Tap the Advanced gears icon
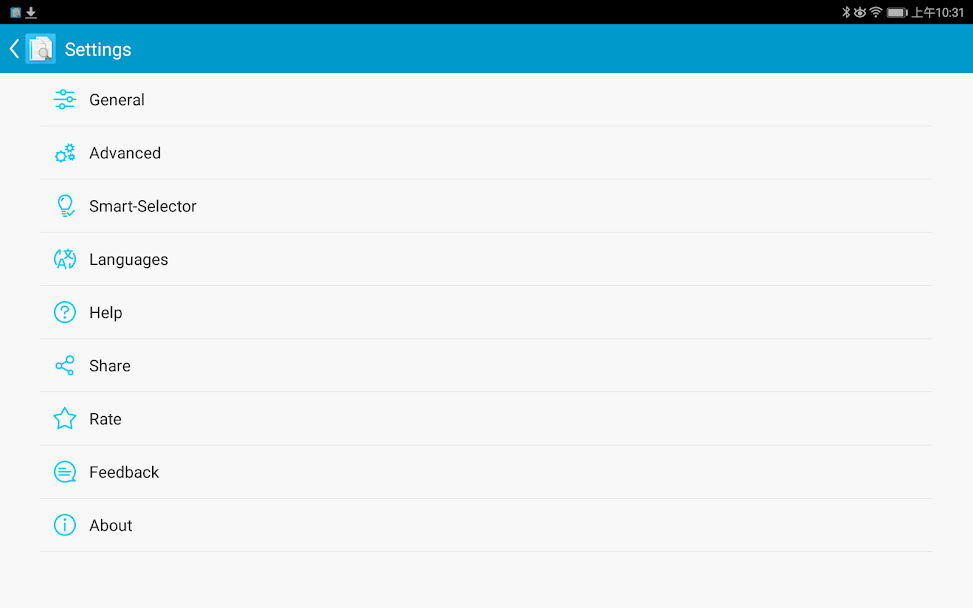The height and width of the screenshot is (608, 973). click(x=65, y=153)
